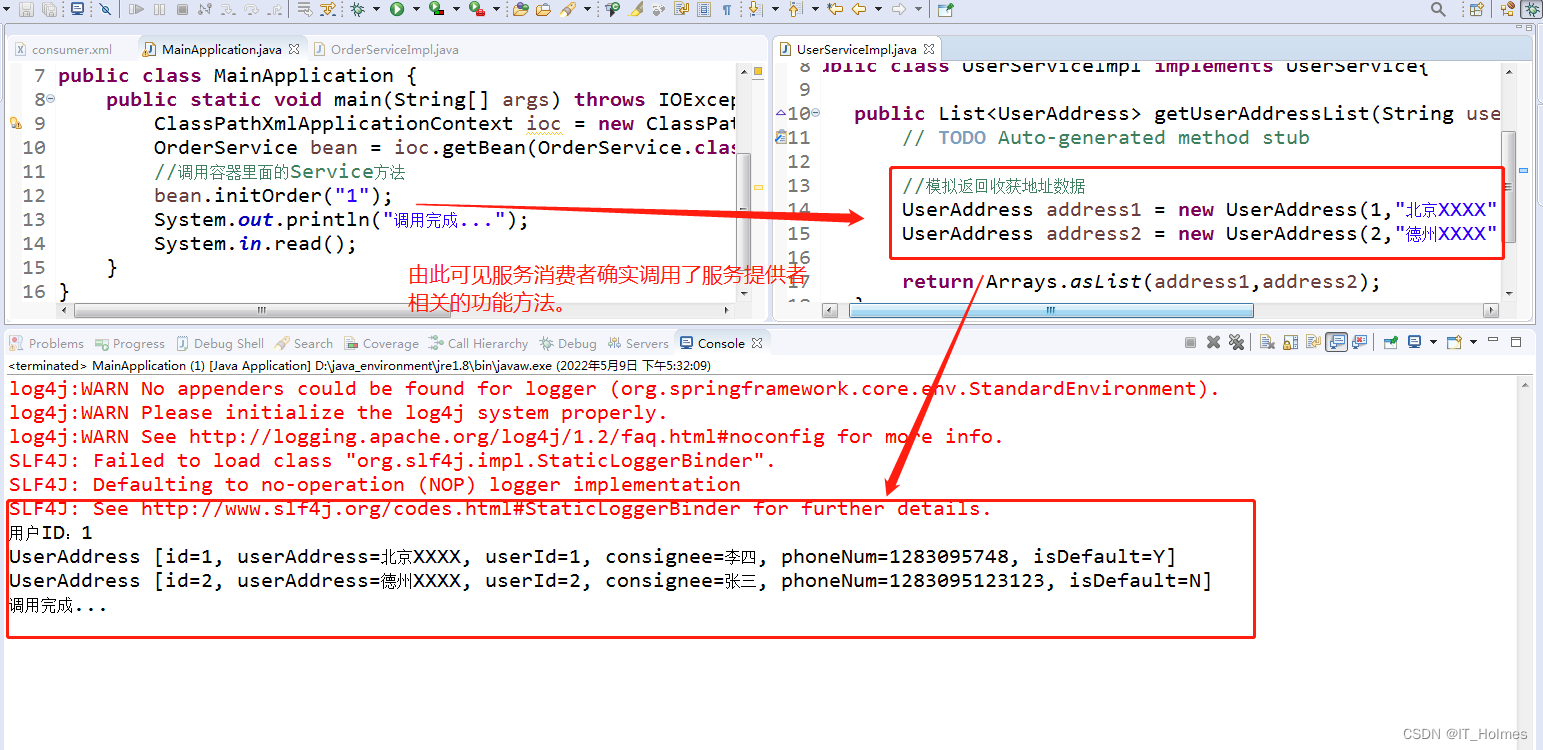Close the UserServiceImpl.java tab
Viewport: 1543px width, 750px height.
pos(929,48)
